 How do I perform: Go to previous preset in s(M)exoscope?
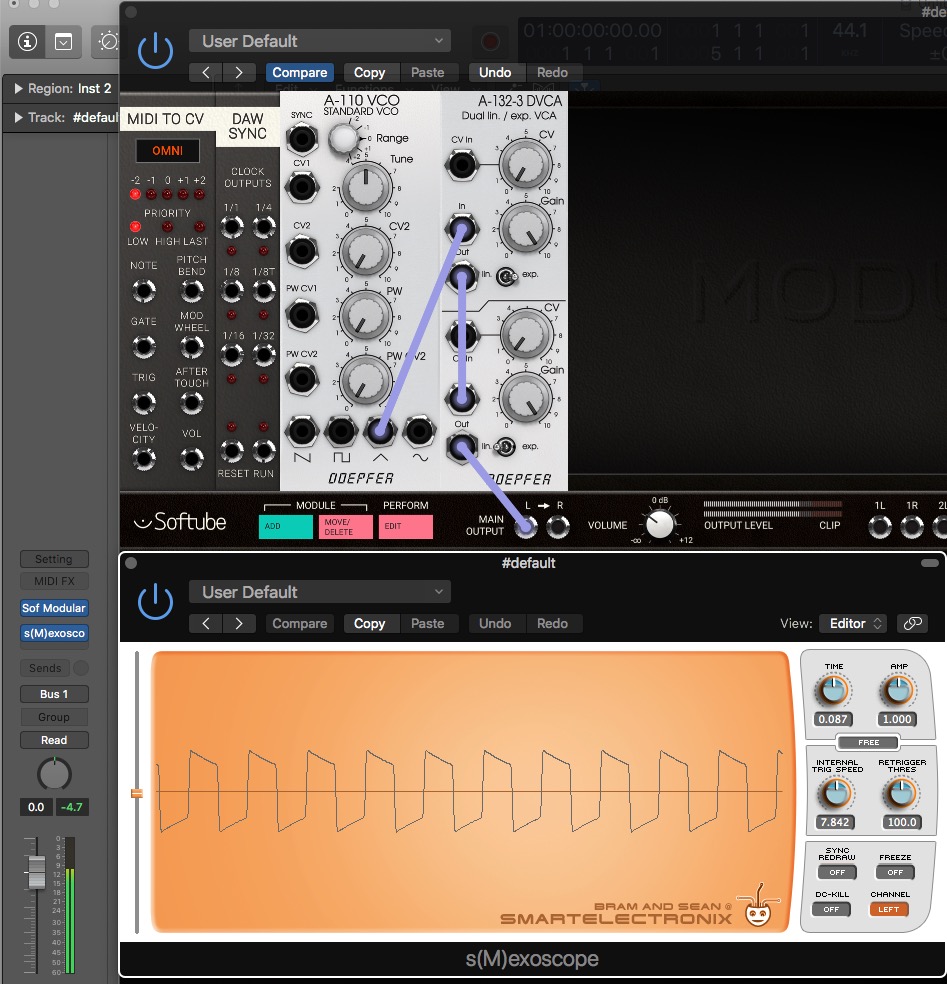pos(206,623)
